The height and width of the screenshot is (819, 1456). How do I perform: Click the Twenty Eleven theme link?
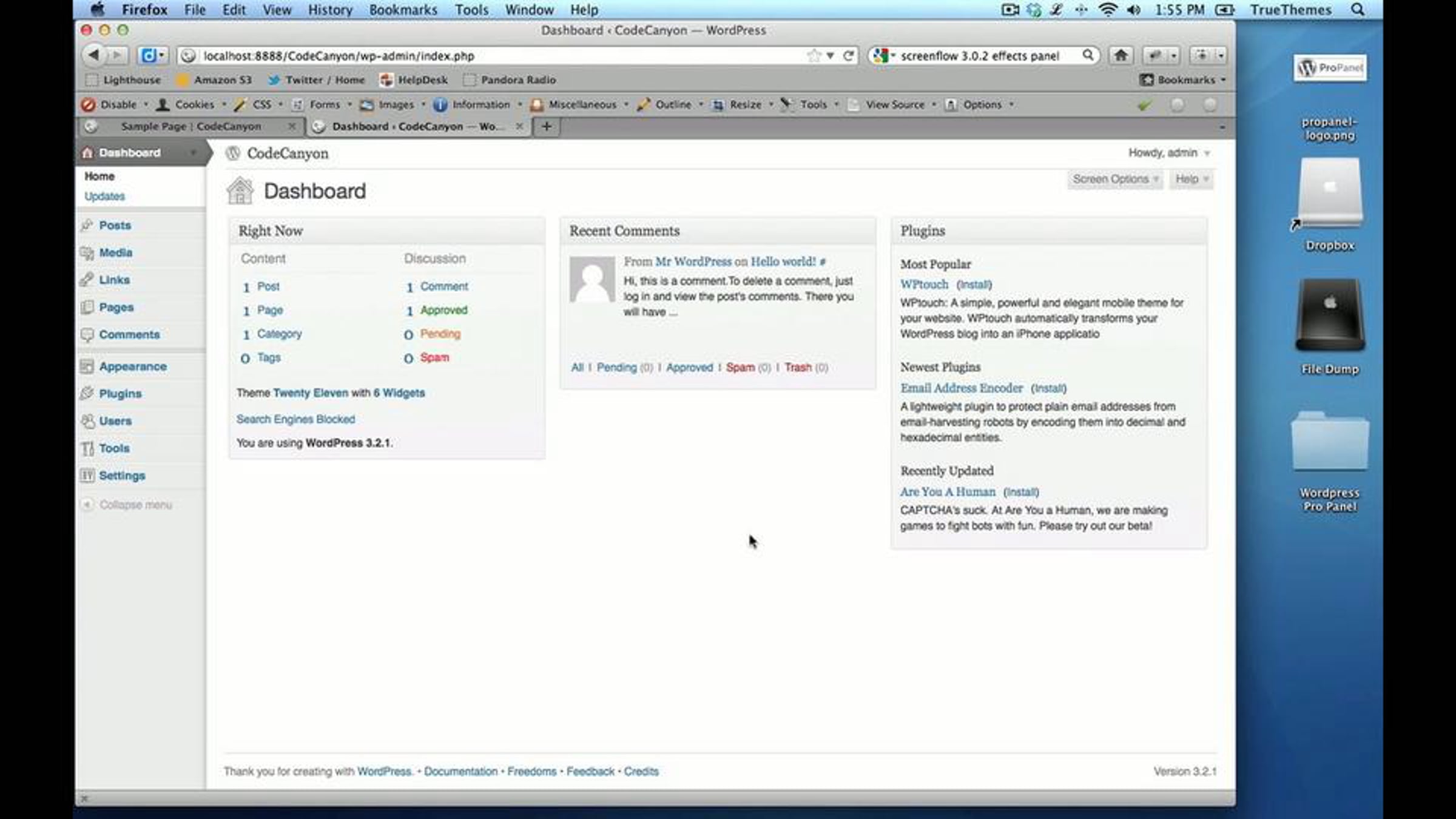coord(311,393)
